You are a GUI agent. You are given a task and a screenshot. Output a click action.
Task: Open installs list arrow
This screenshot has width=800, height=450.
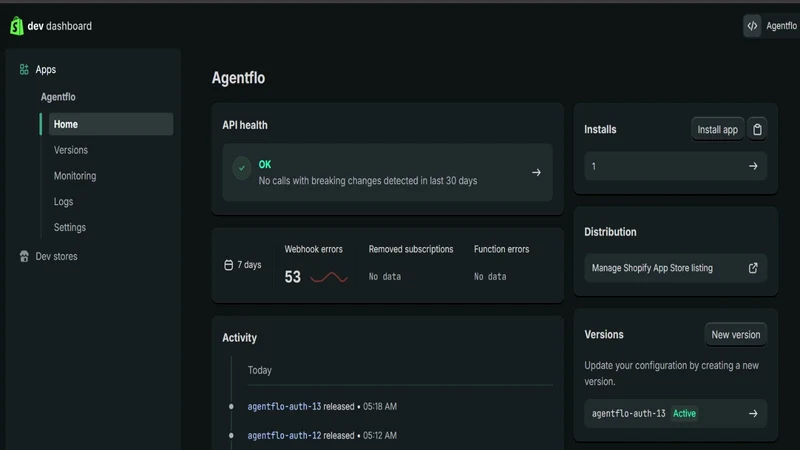(x=753, y=166)
